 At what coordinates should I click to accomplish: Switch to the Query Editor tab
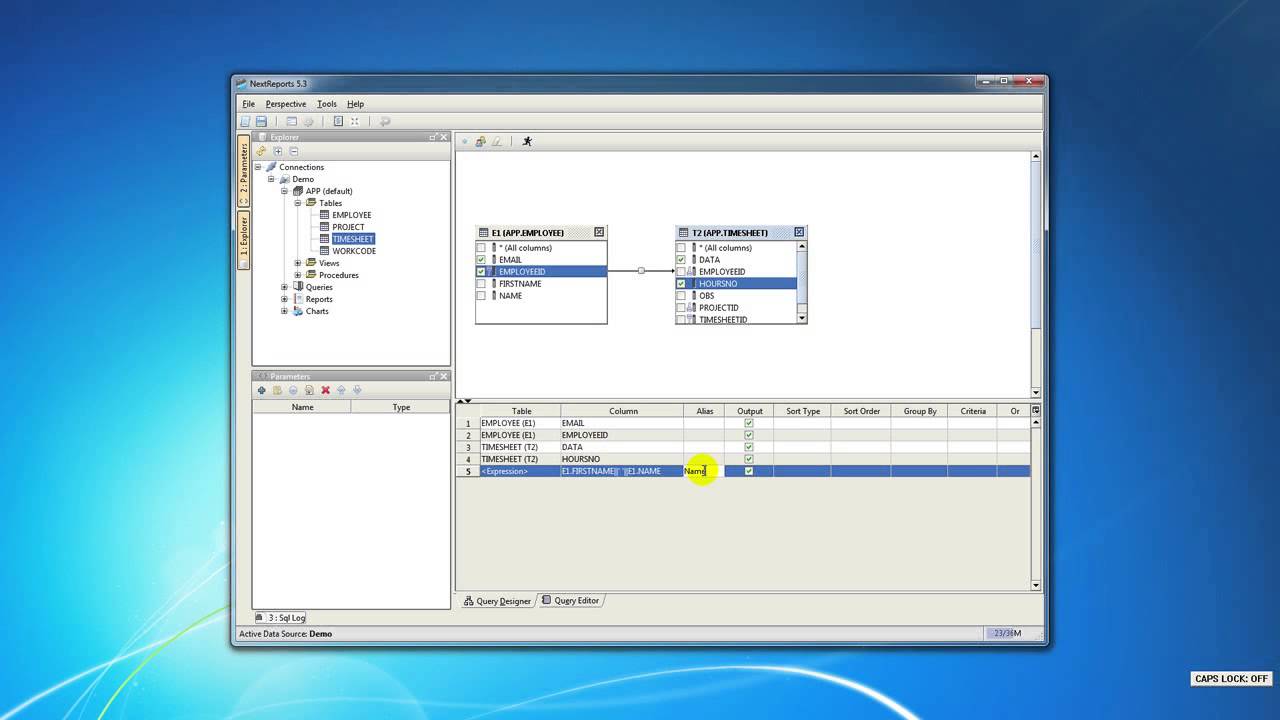click(x=570, y=601)
